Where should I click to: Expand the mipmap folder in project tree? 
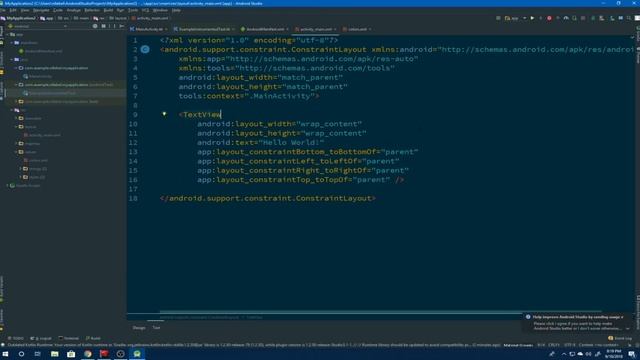click(x=16, y=144)
